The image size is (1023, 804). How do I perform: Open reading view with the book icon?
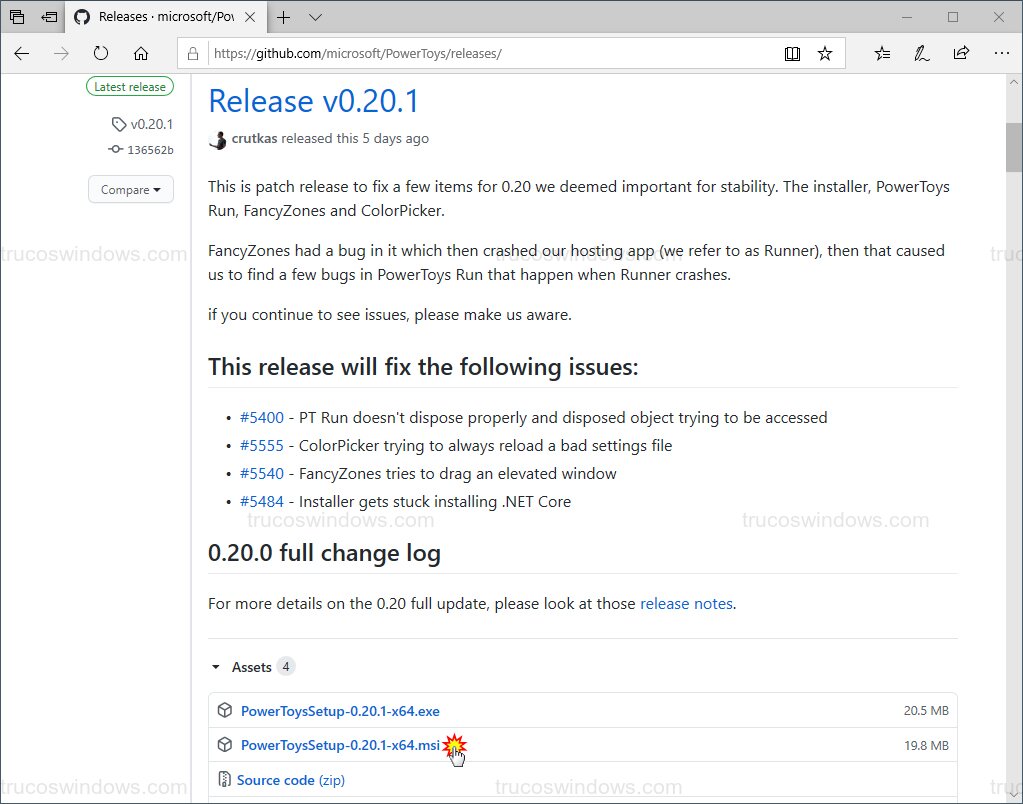tap(792, 53)
